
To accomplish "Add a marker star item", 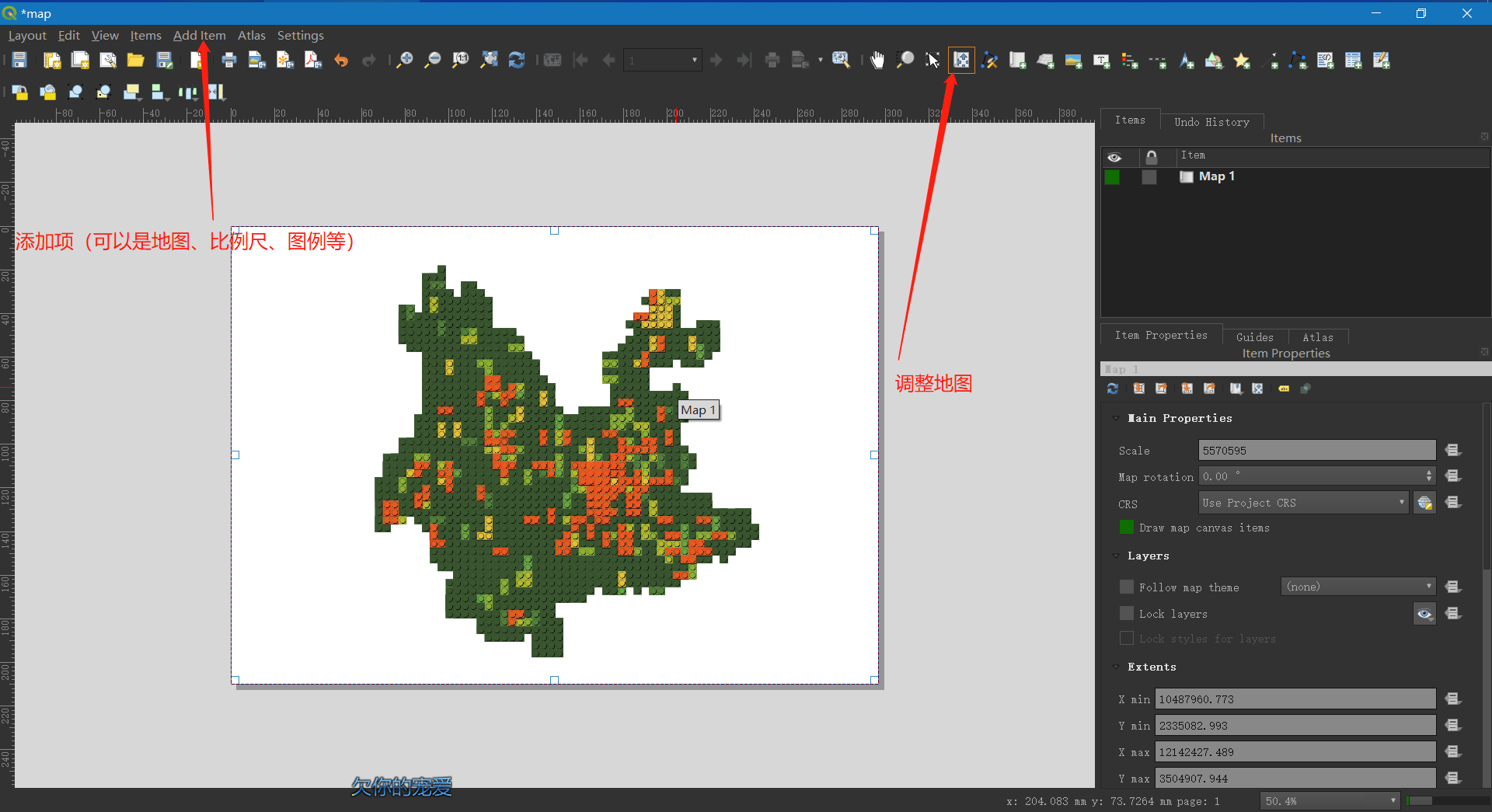I will coord(1241,60).
